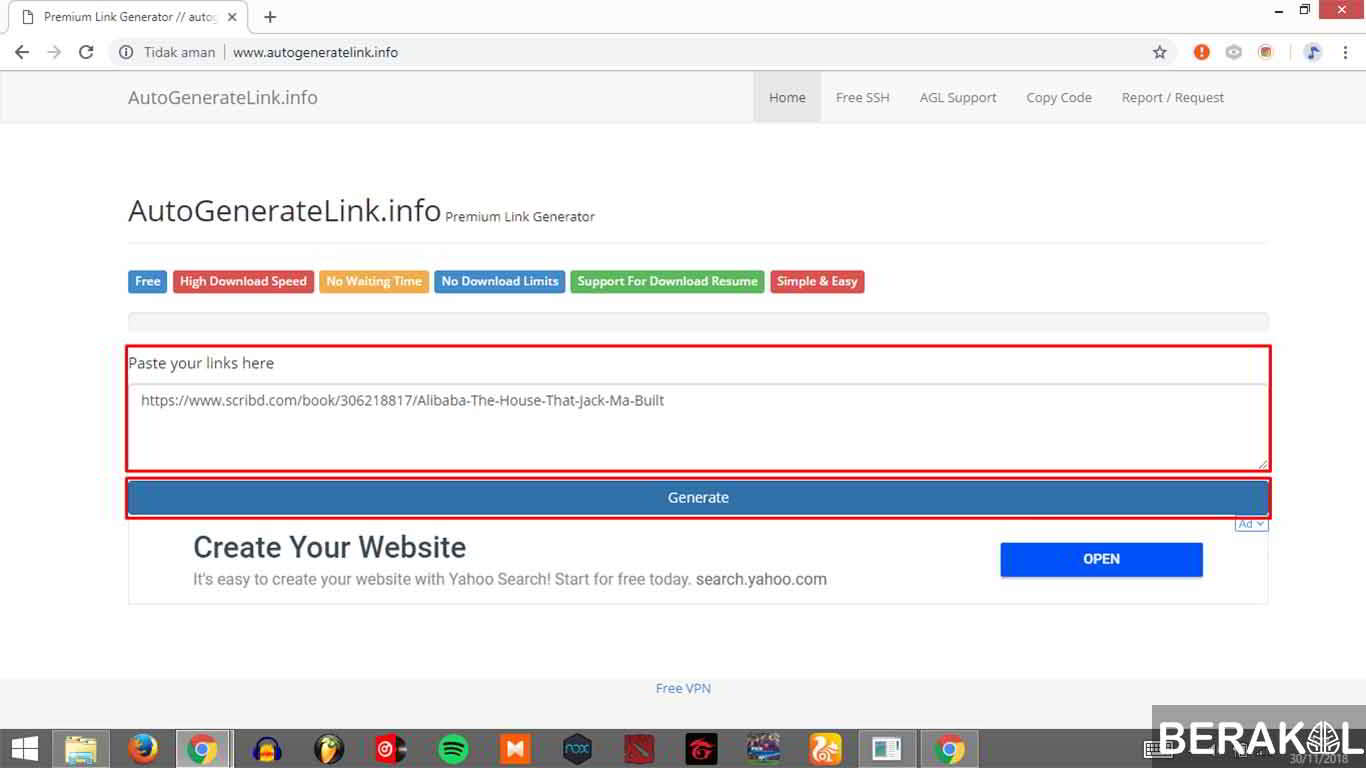Launch UC Browser from the taskbar
Viewport: 1366px width, 768px height.
point(826,748)
